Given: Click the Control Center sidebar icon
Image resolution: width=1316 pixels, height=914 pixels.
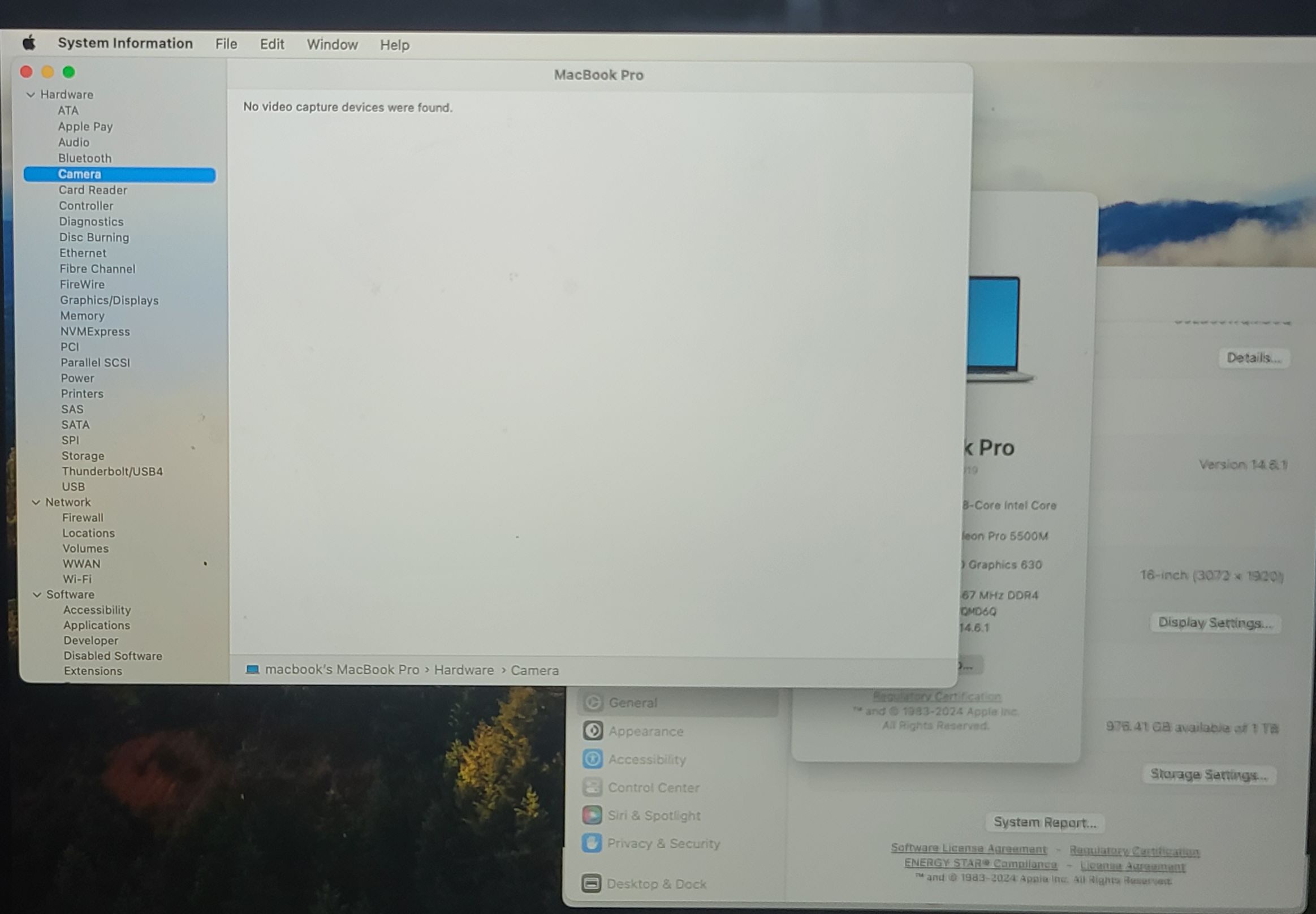Looking at the screenshot, I should [592, 787].
